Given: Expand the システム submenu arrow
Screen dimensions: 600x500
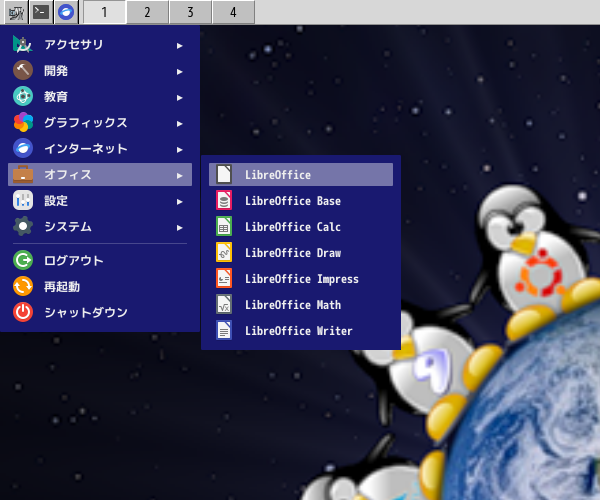Looking at the screenshot, I should [179, 228].
